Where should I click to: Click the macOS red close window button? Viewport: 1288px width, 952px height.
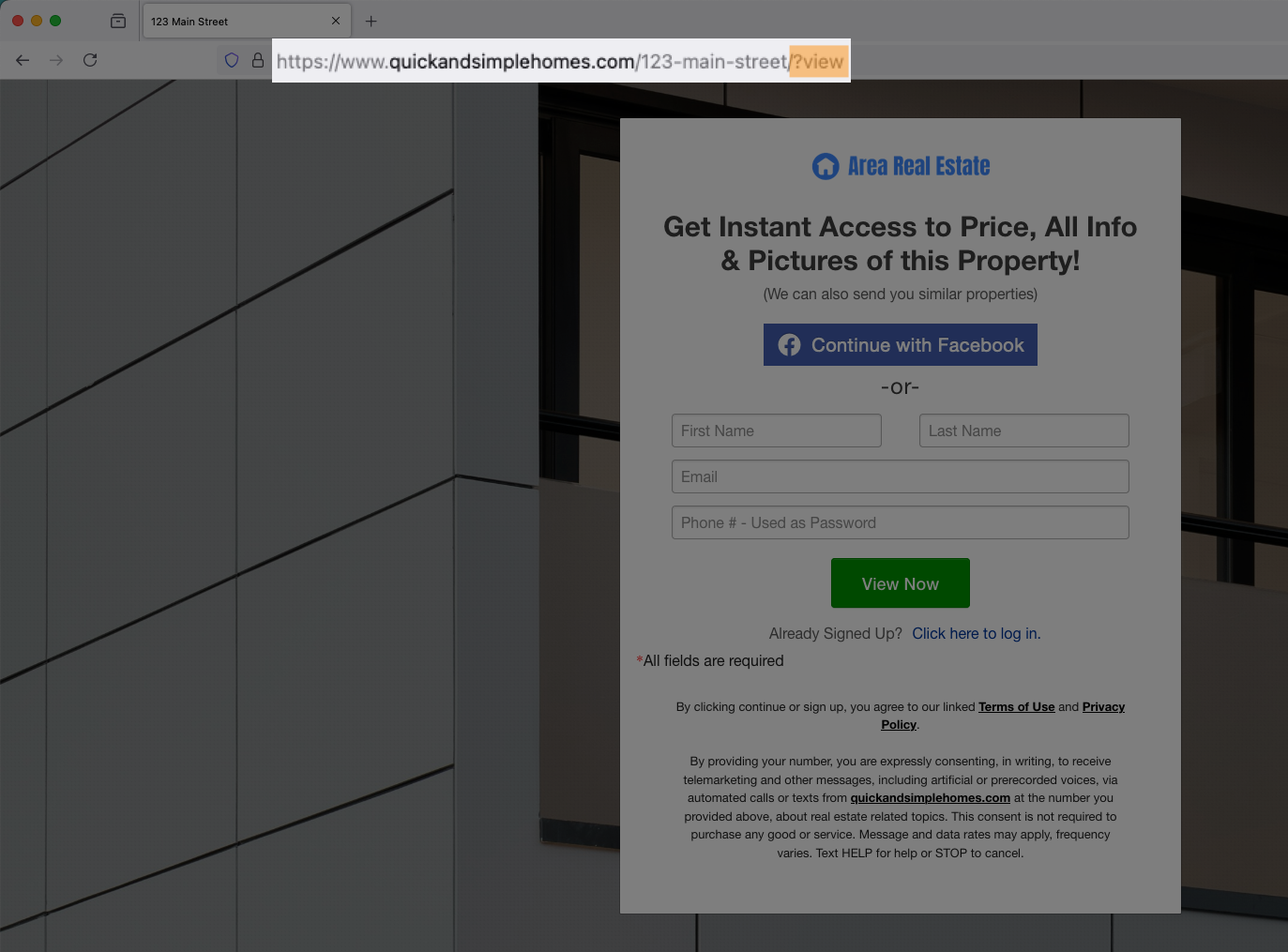[x=18, y=21]
